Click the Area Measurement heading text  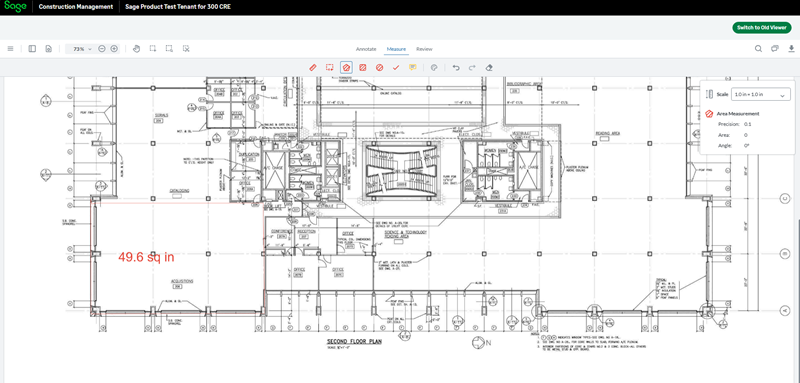click(x=738, y=114)
